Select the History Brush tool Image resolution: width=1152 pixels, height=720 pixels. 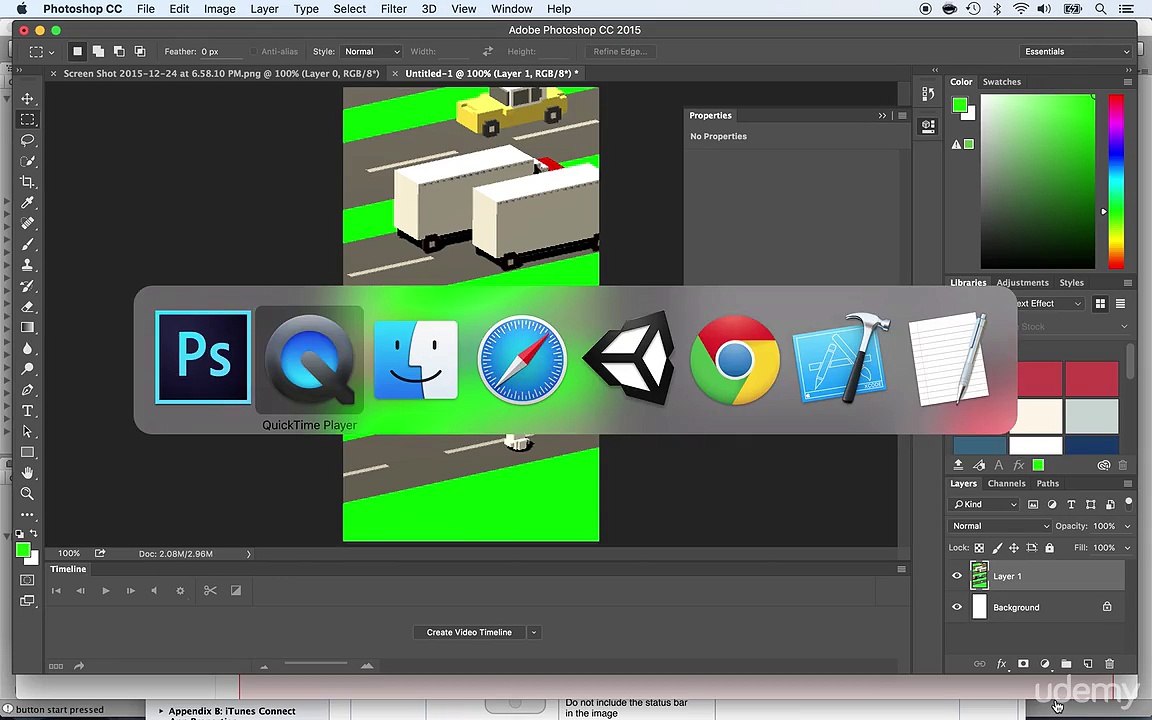pyautogui.click(x=27, y=286)
